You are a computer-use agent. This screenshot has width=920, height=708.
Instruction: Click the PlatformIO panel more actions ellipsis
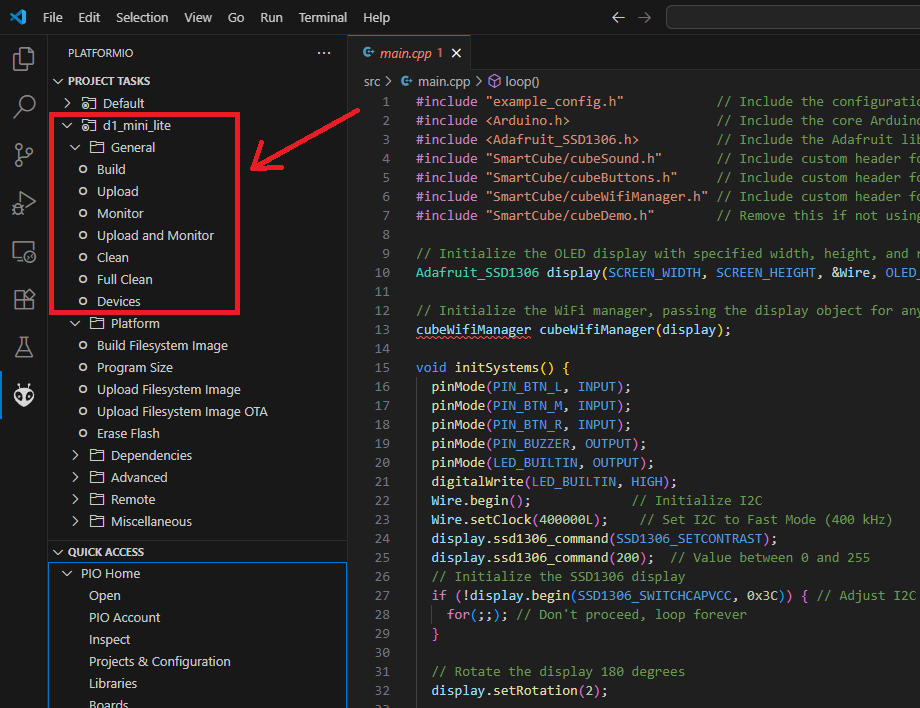pos(323,53)
